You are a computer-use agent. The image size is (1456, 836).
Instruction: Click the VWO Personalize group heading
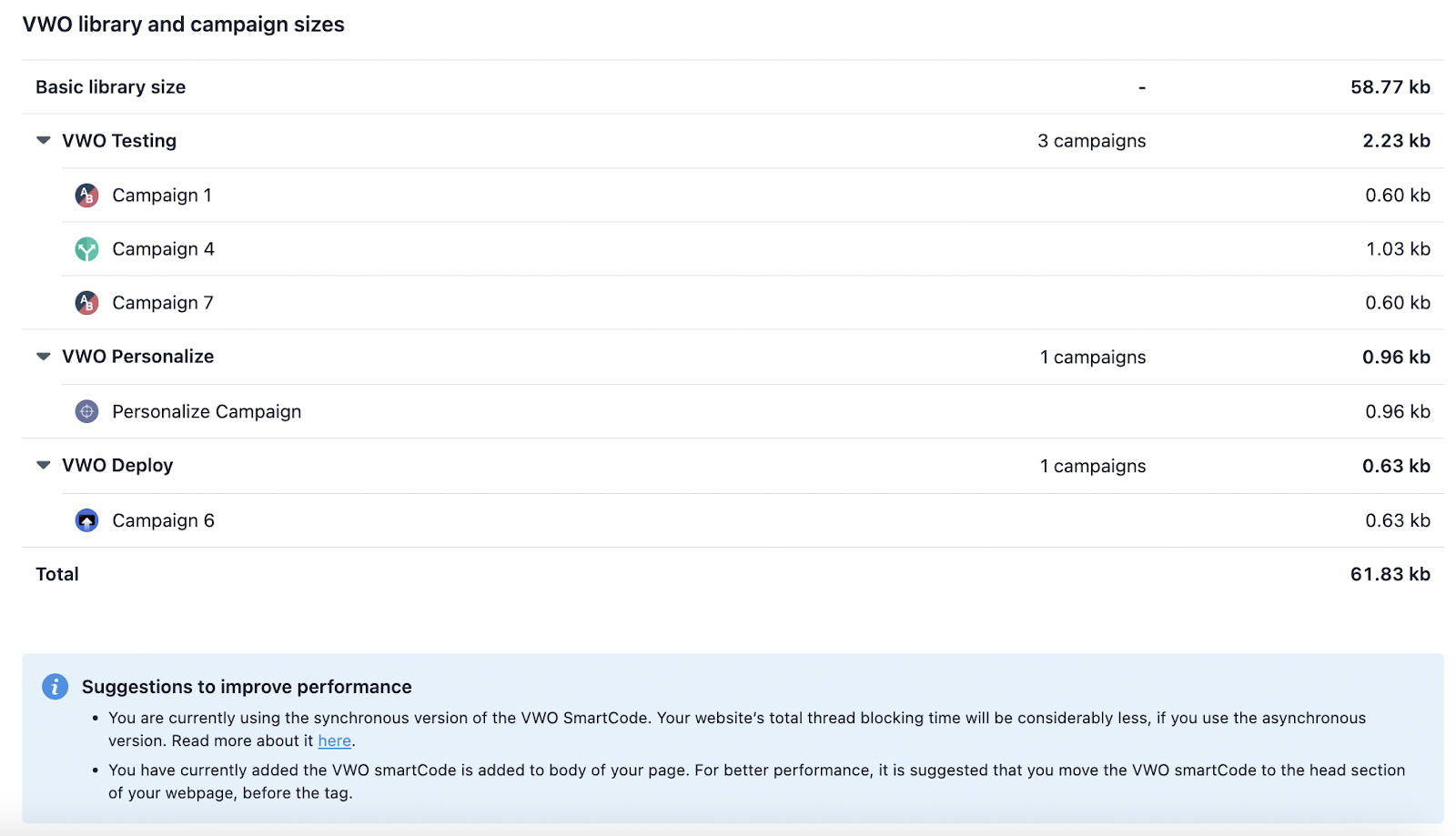click(x=137, y=357)
